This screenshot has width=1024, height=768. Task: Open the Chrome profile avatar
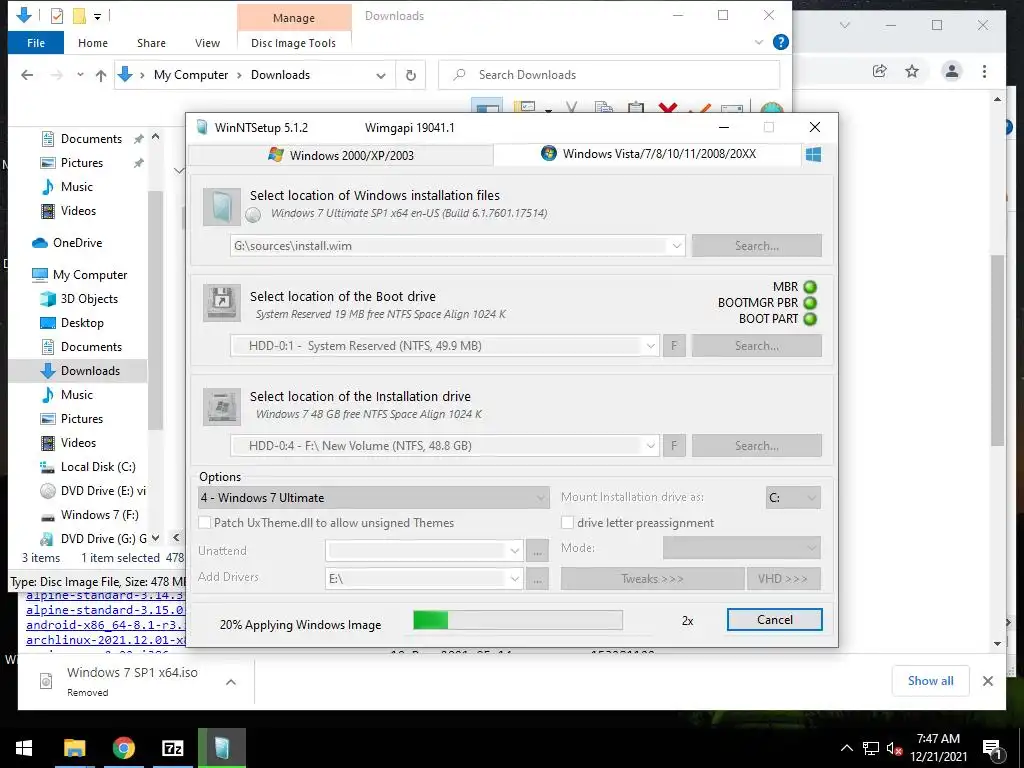point(952,71)
